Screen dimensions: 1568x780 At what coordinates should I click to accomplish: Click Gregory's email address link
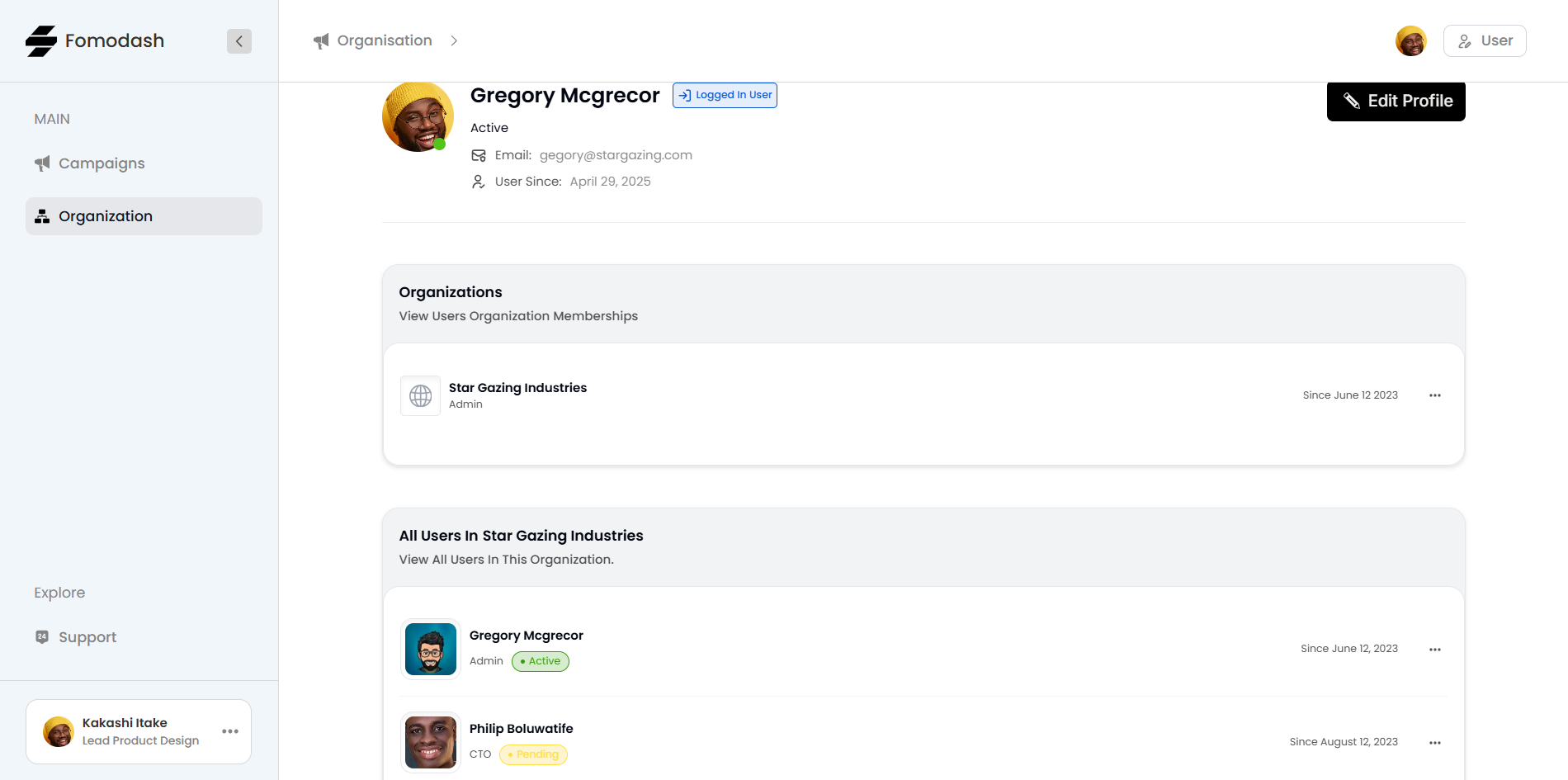616,155
